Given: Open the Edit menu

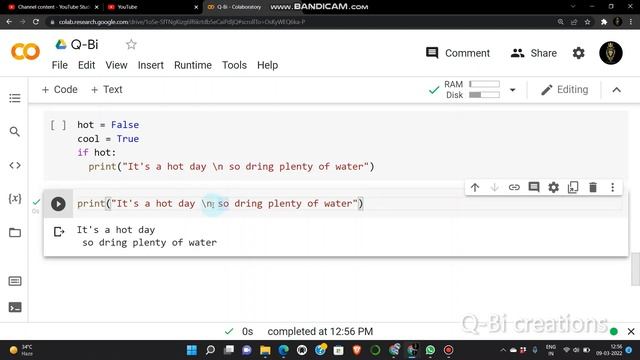Looking at the screenshot, I should coord(87,65).
